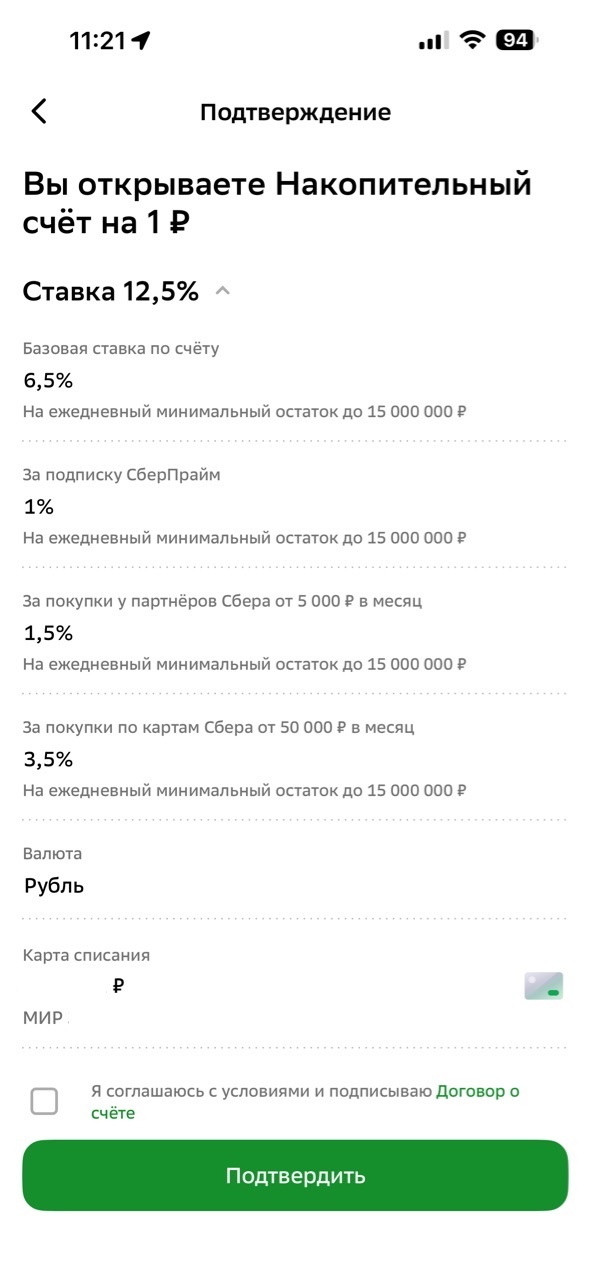Viewport: 591px width, 1280px height.
Task: Tap the Ставка 12,5% heading
Action: coord(111,291)
